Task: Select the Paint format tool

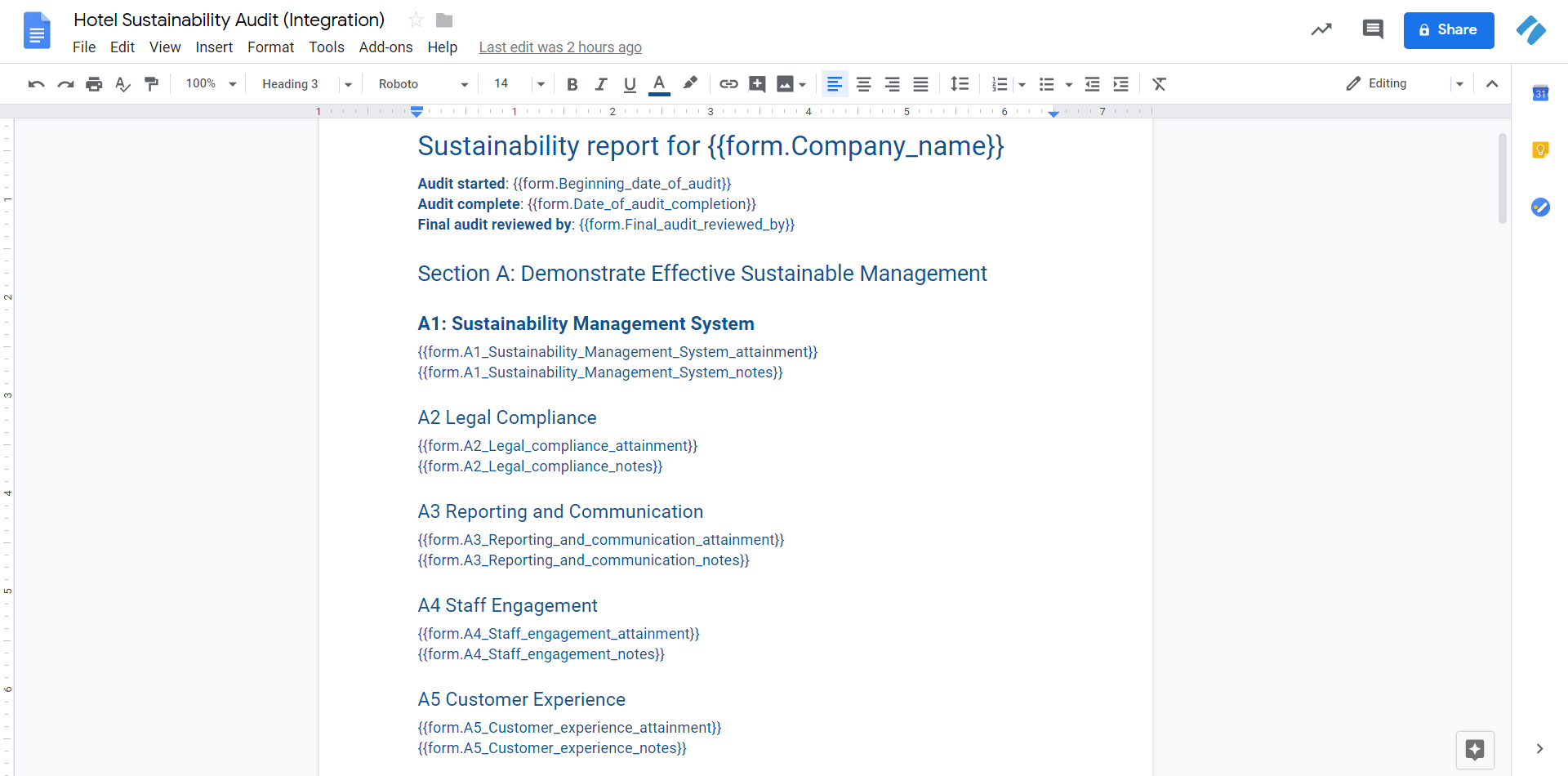Action: click(152, 83)
